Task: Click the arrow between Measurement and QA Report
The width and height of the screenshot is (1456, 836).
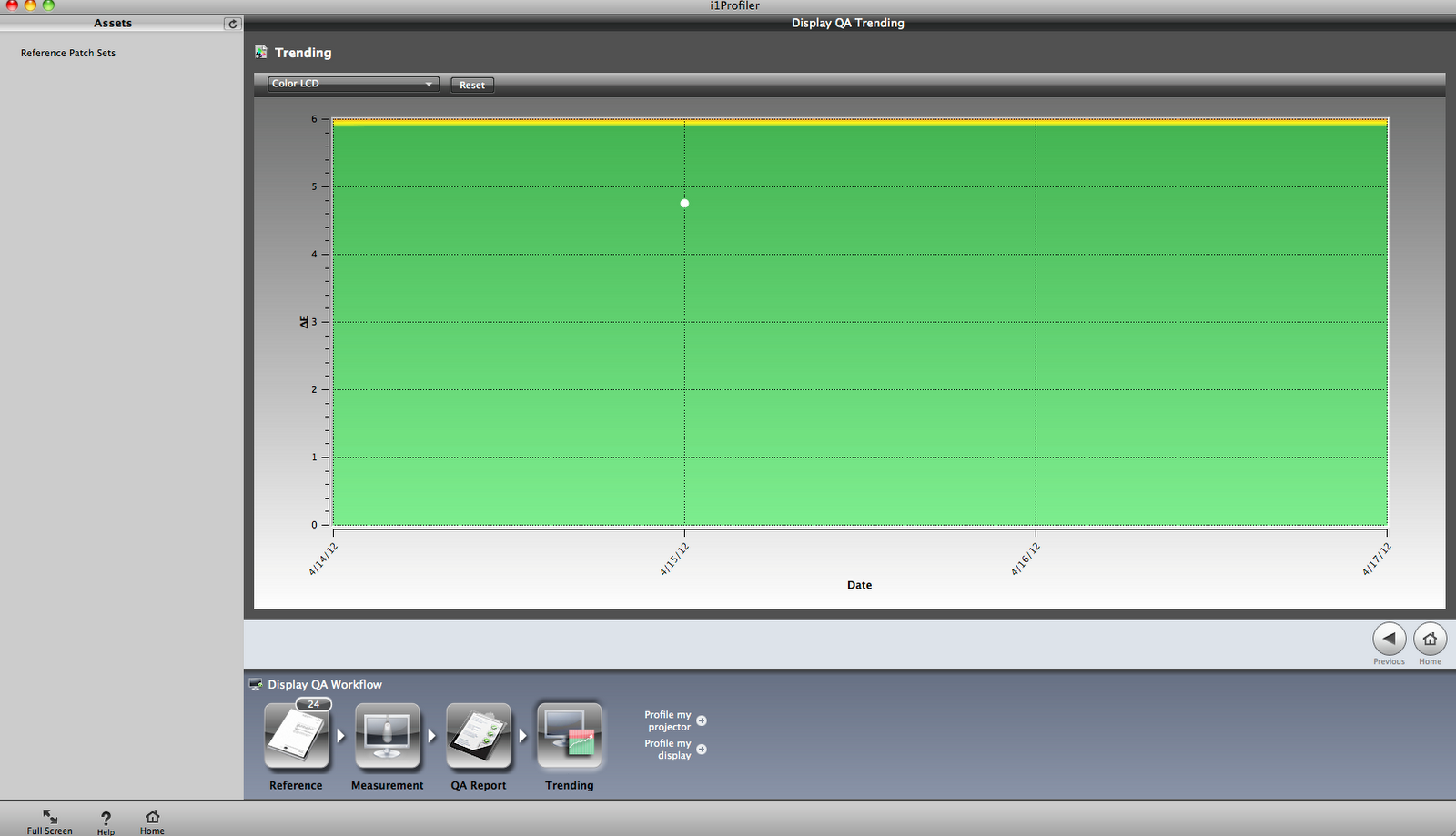Action: pos(432,736)
